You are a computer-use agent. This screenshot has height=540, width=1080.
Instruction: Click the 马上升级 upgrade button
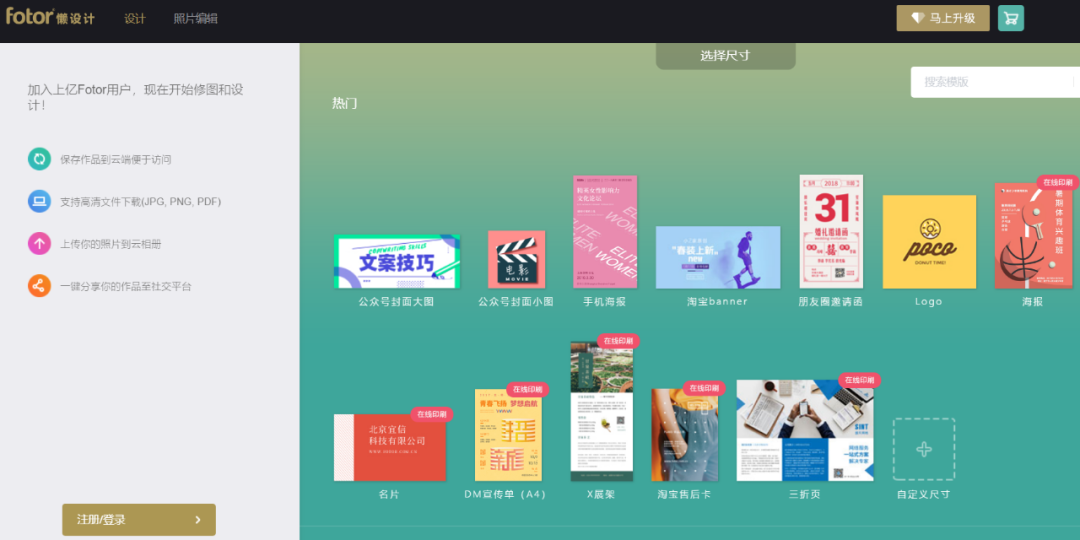943,19
